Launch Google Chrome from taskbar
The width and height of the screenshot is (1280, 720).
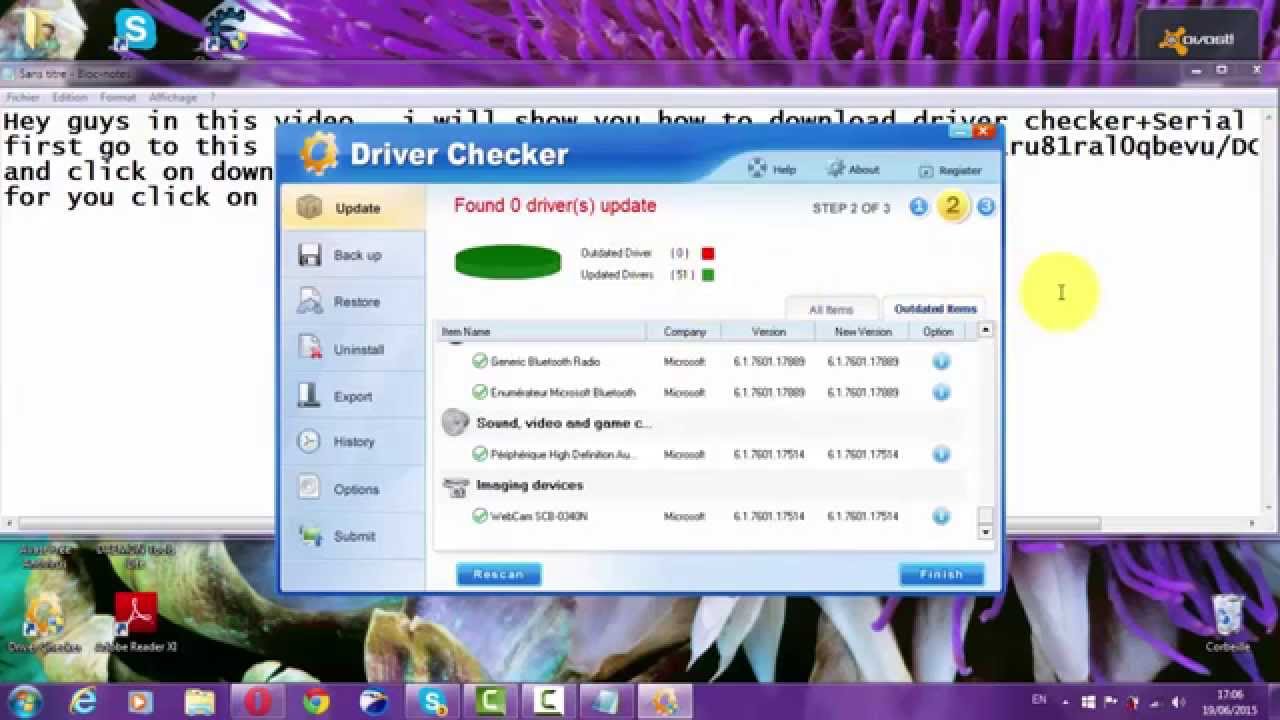(x=317, y=702)
